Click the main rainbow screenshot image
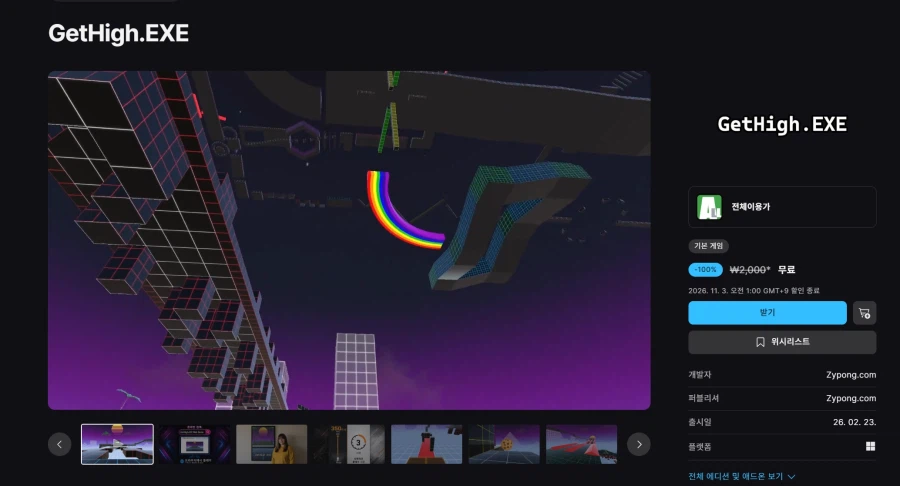 [349, 240]
